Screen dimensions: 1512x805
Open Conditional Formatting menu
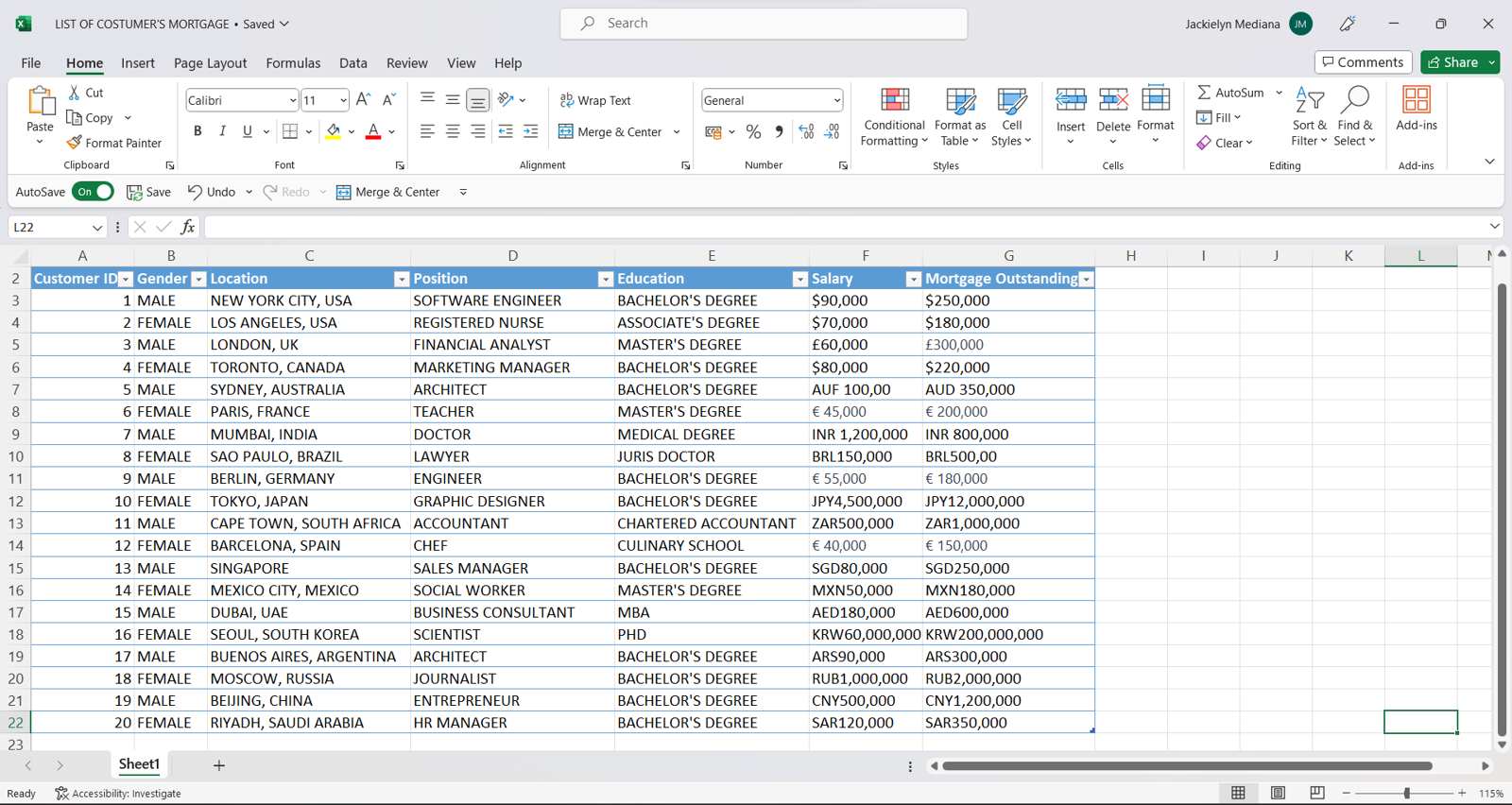[x=894, y=117]
